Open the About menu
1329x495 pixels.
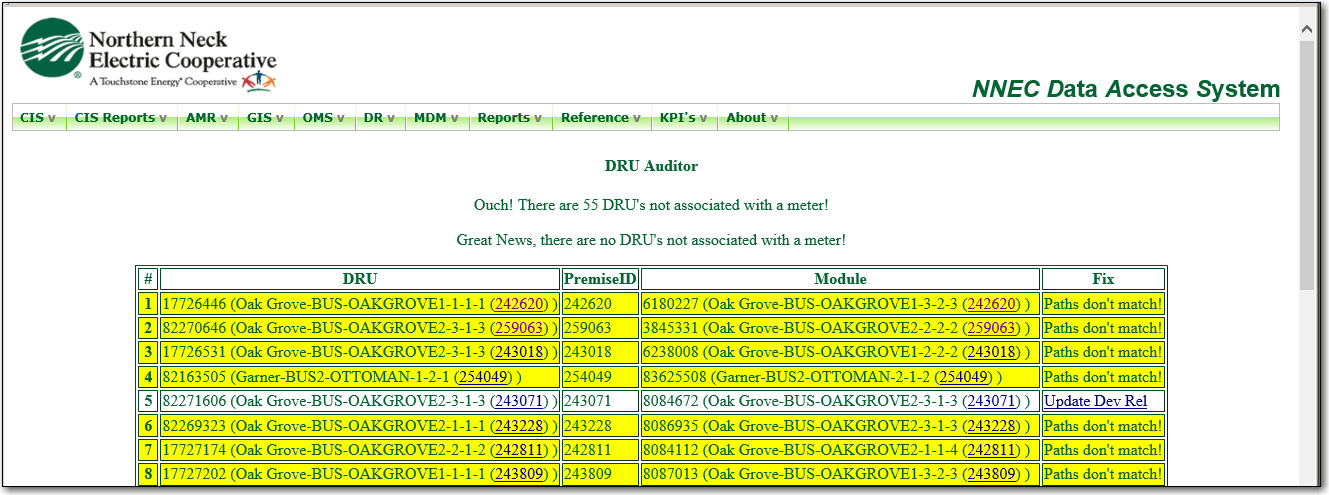coord(752,118)
